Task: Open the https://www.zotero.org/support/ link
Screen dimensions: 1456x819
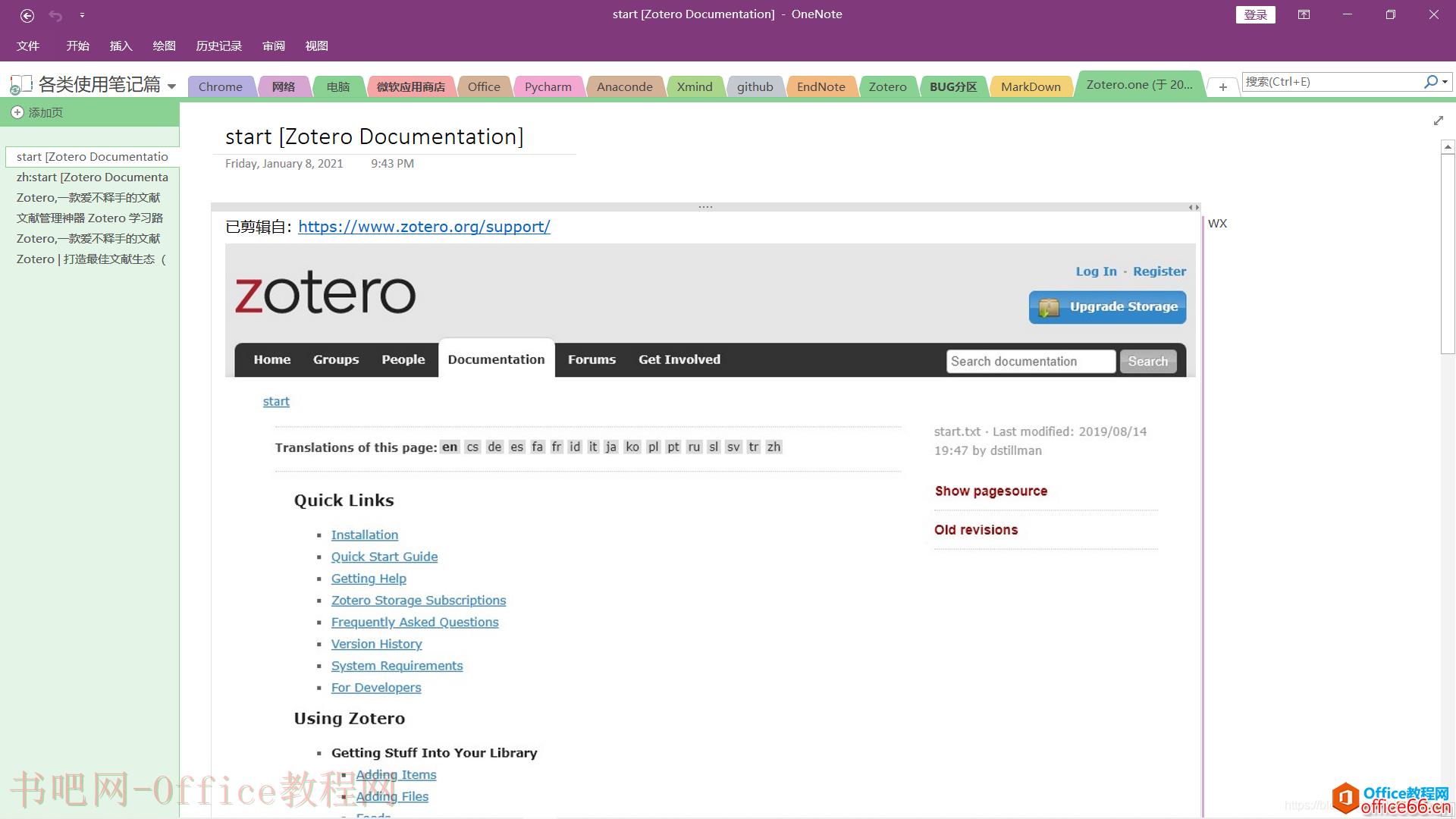Action: click(424, 226)
